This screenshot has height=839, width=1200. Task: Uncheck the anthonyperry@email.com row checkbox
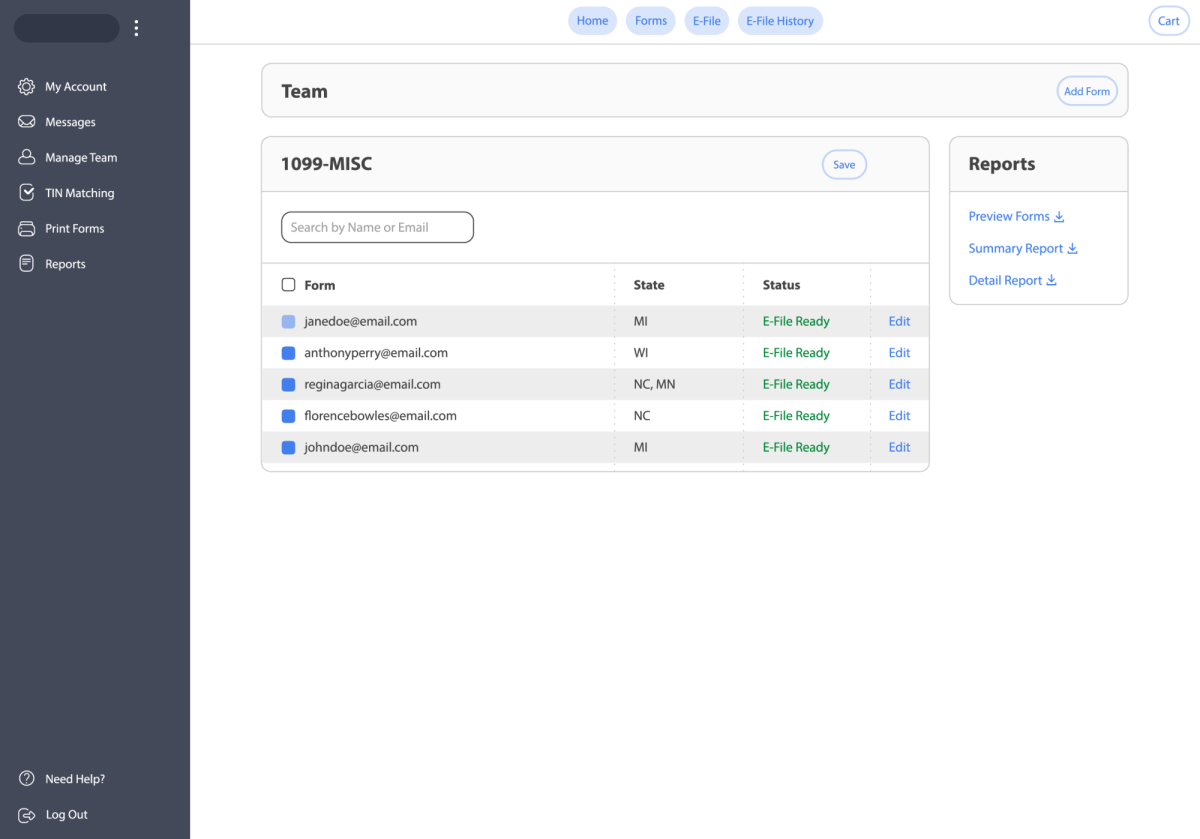289,353
